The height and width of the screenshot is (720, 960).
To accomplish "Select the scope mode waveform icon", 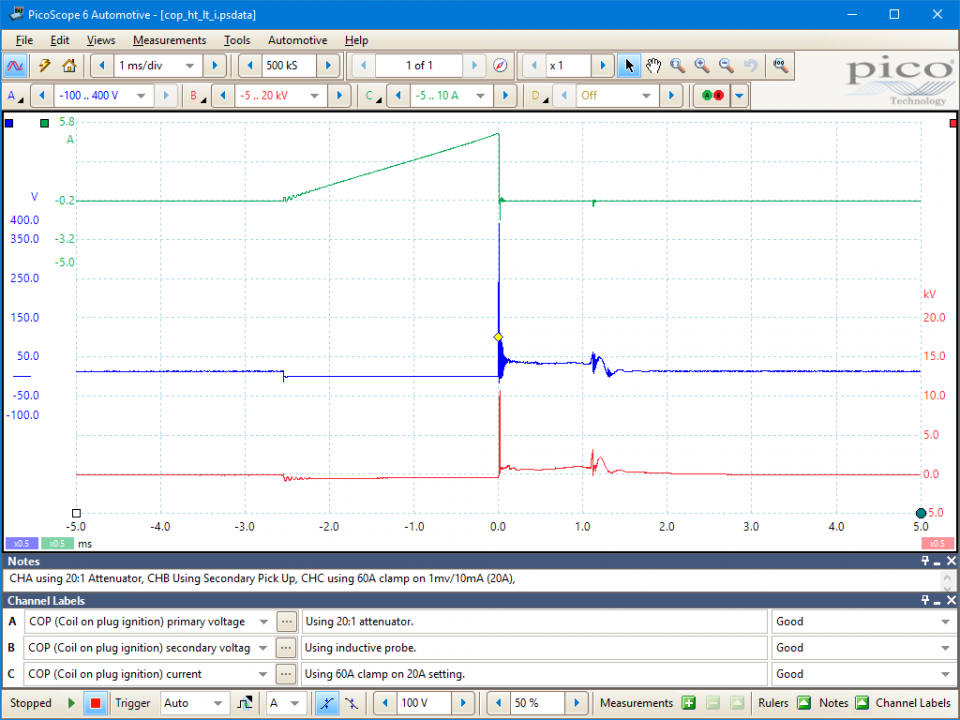I will (15, 66).
